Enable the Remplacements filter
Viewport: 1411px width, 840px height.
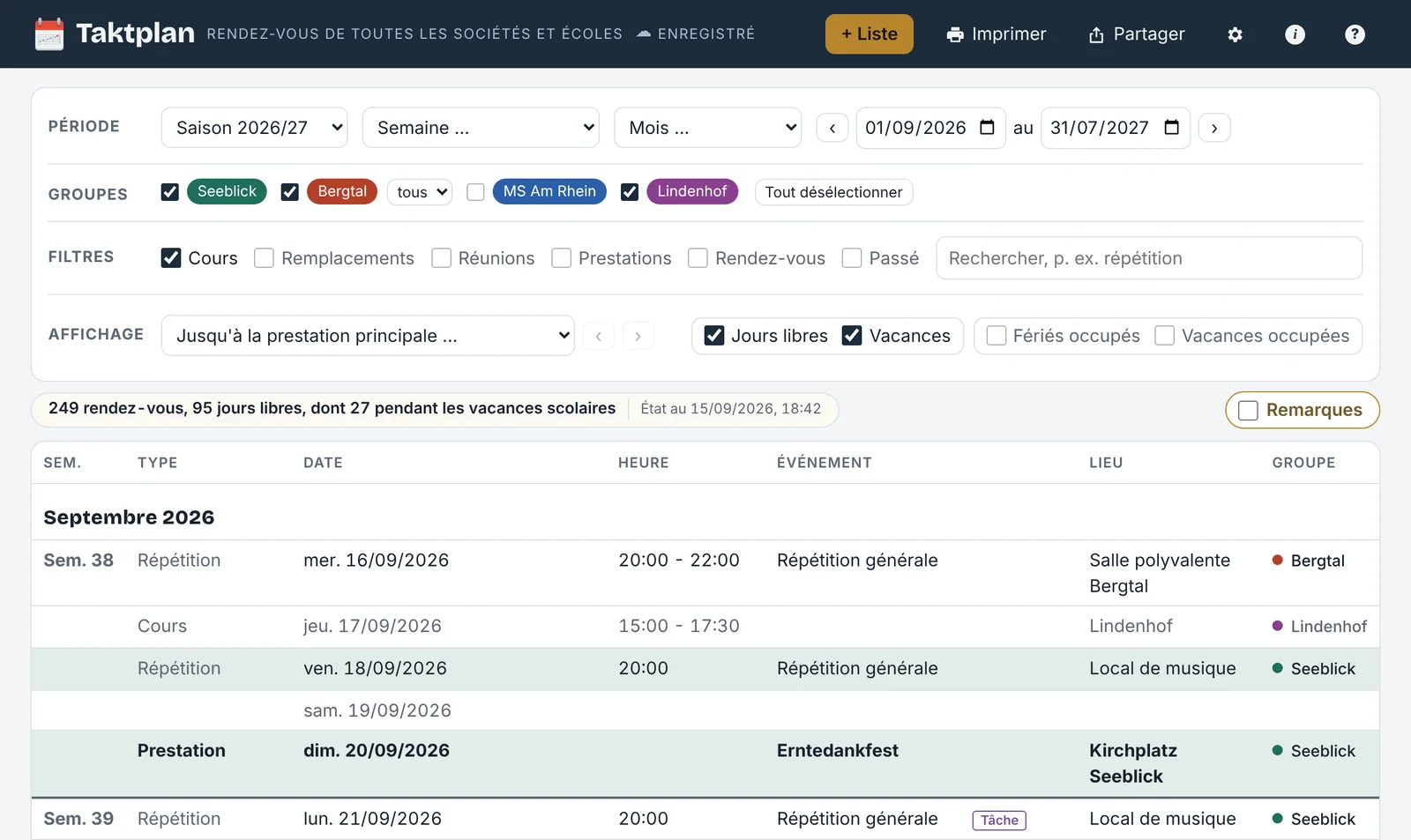click(x=264, y=257)
